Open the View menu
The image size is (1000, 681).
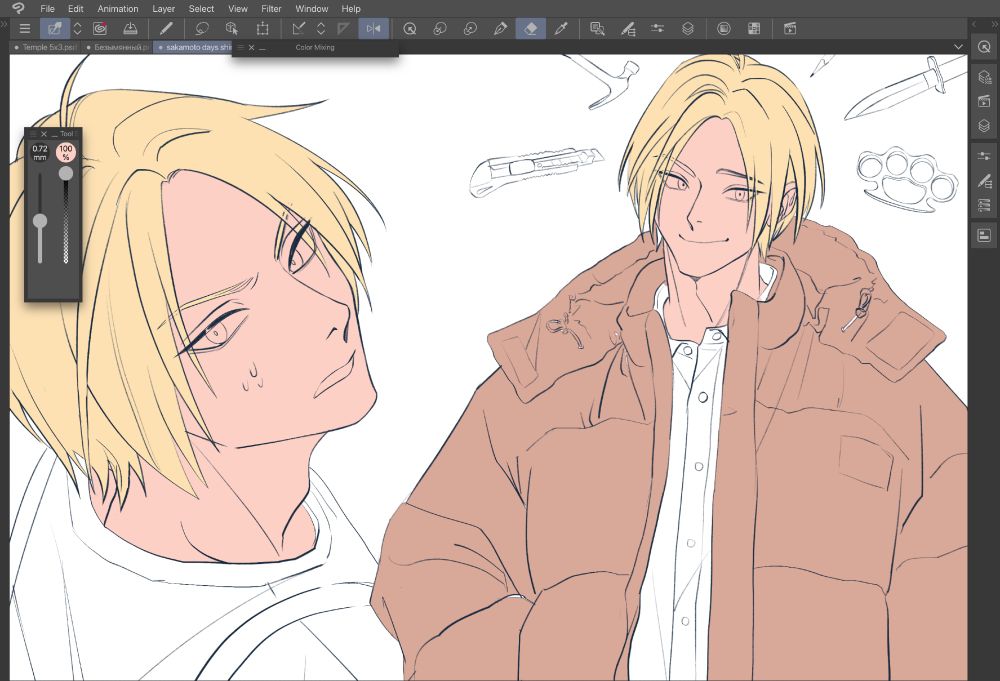point(238,9)
